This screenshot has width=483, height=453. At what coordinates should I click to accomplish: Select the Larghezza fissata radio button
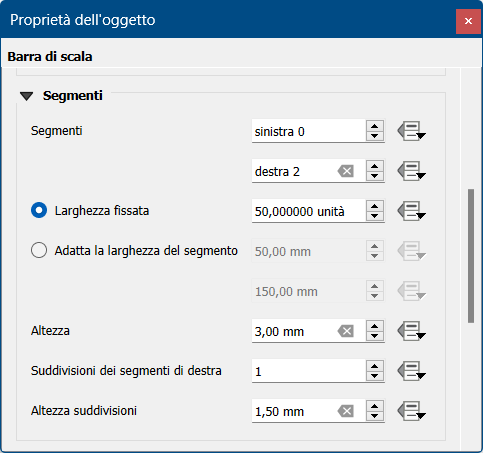pyautogui.click(x=39, y=210)
